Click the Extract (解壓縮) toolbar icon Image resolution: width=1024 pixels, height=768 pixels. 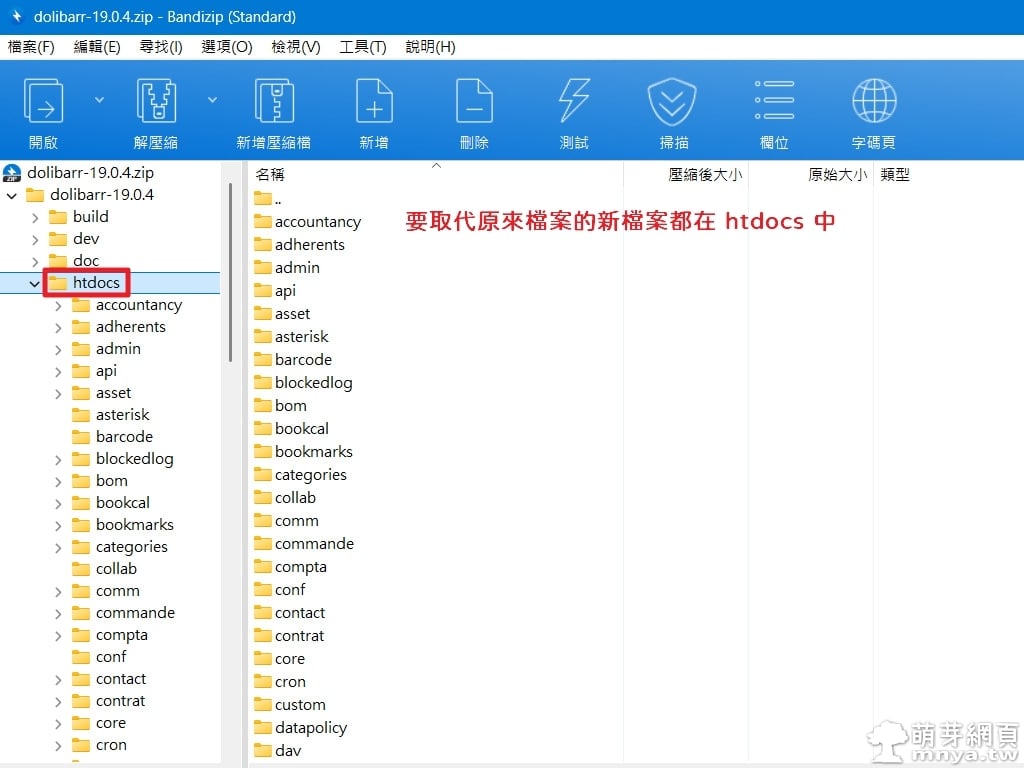coord(155,102)
